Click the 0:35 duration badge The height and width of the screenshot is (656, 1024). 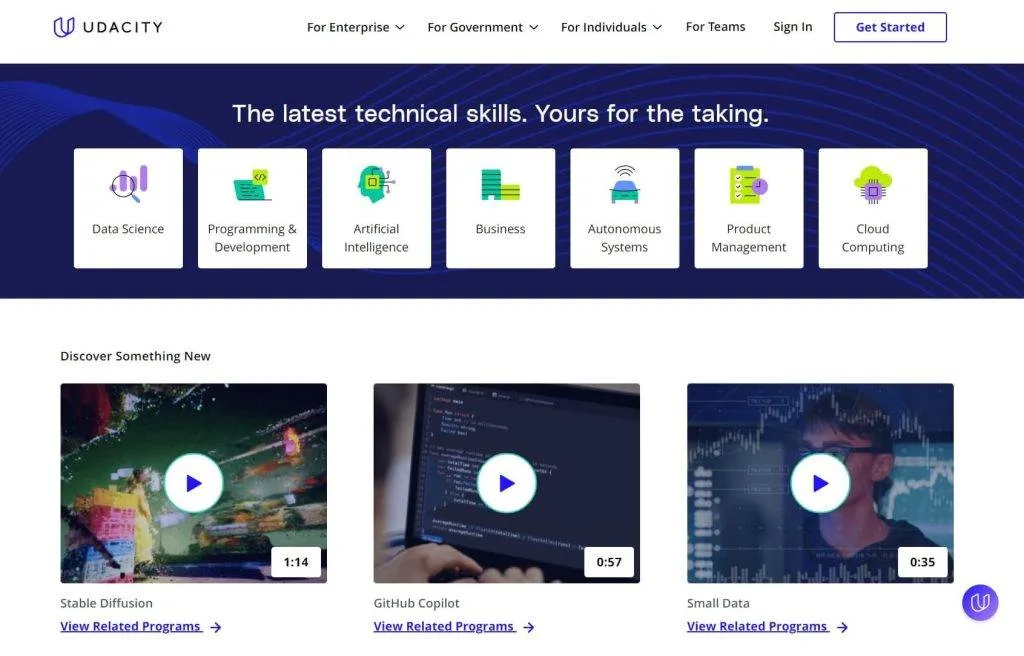922,562
